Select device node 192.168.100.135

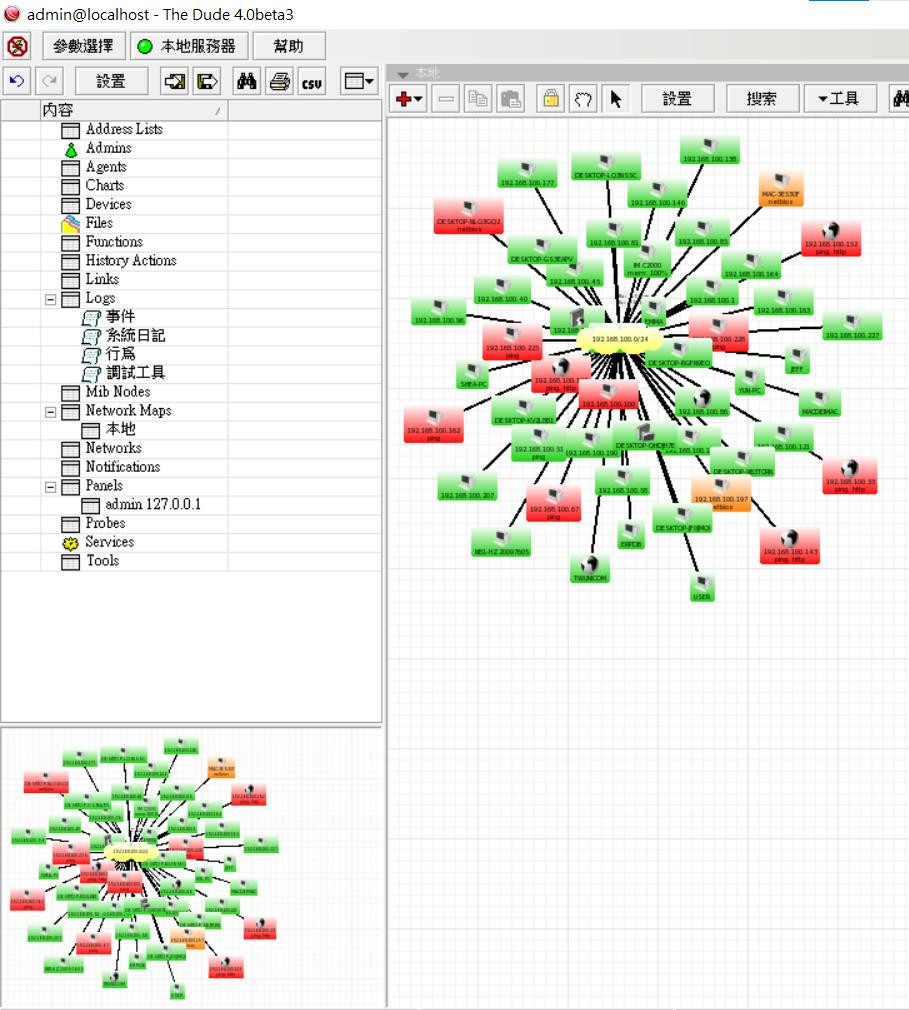point(709,151)
